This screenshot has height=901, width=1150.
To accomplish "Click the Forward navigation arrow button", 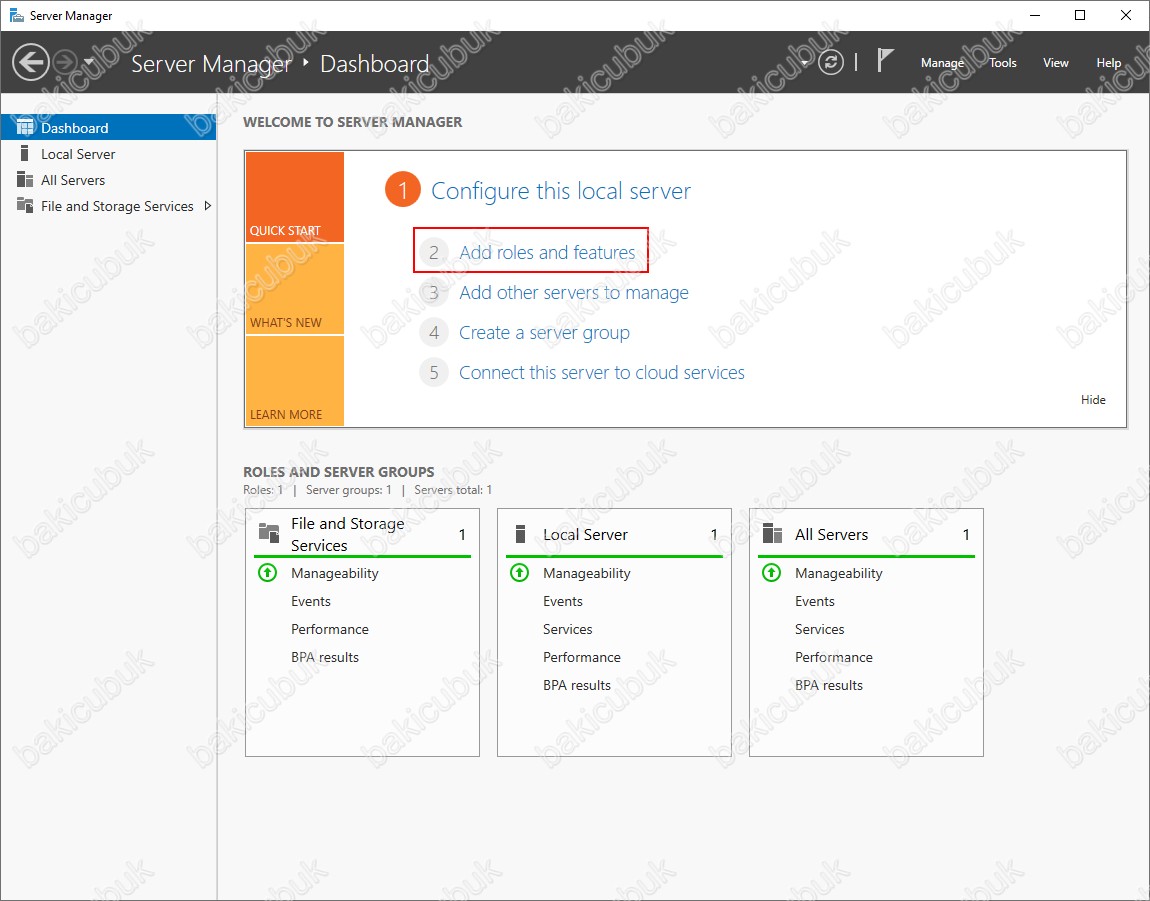I will tap(65, 62).
